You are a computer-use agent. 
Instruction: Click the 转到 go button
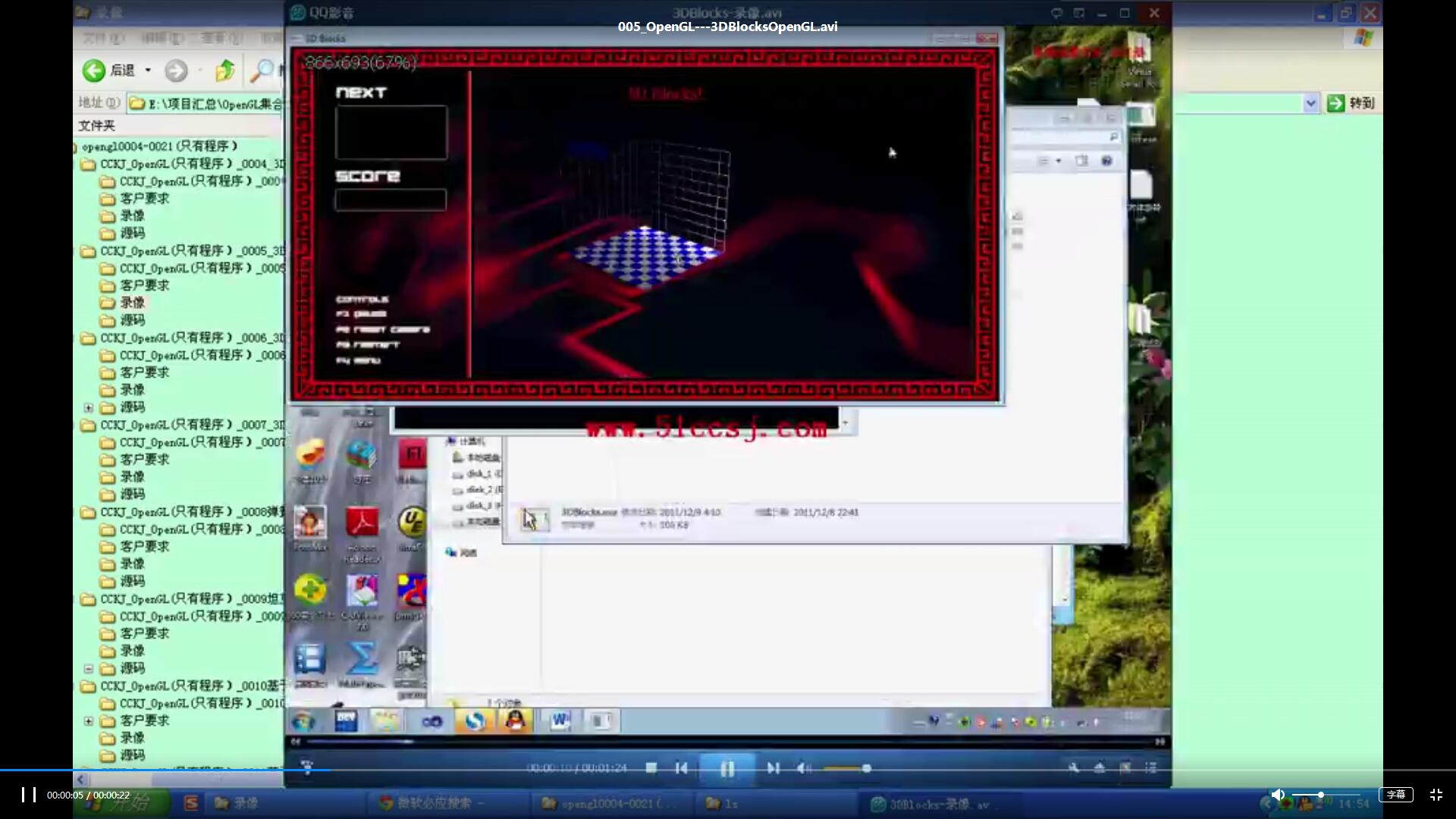[1352, 103]
